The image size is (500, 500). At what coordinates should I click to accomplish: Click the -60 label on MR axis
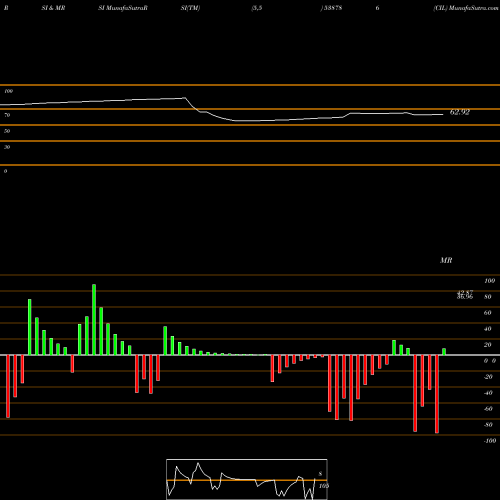488,409
